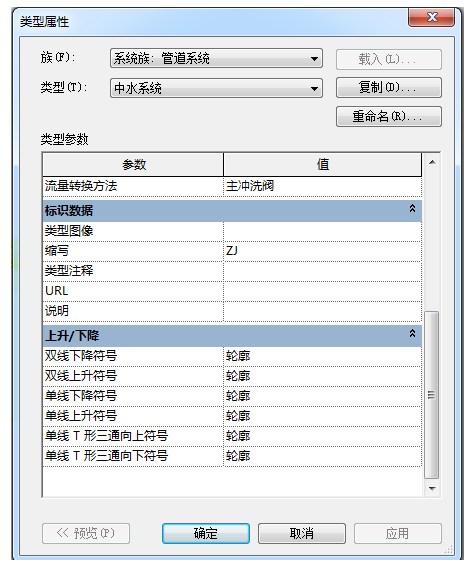Edit the 缩写 value ZJ
This screenshot has height=564, width=475.
click(x=322, y=251)
